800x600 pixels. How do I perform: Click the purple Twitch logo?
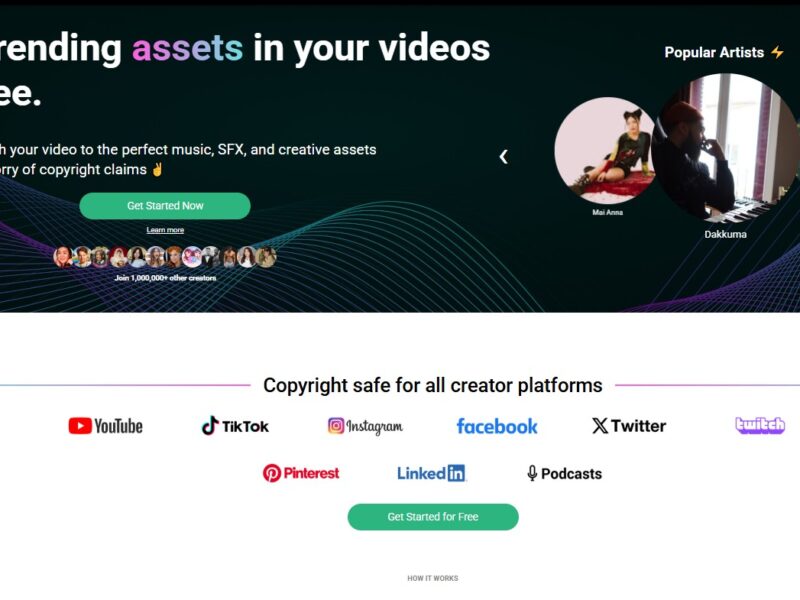point(760,425)
